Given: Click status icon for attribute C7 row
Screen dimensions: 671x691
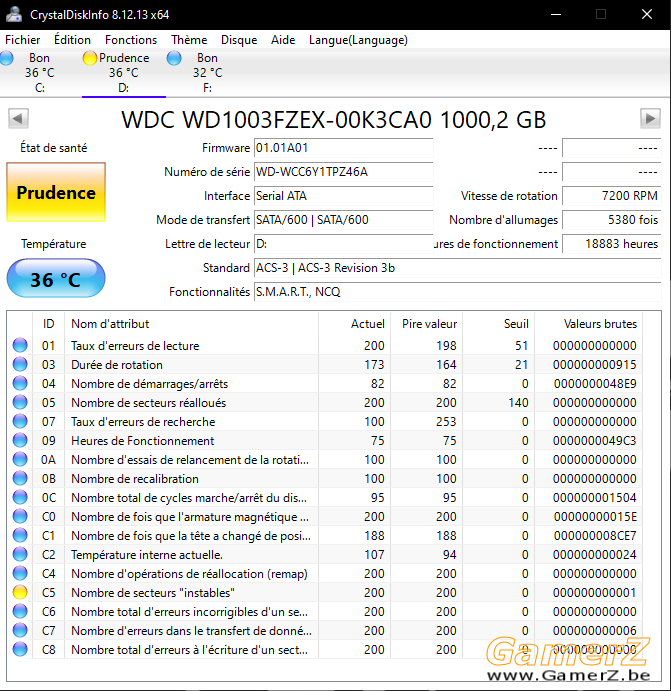Looking at the screenshot, I should (x=20, y=630).
